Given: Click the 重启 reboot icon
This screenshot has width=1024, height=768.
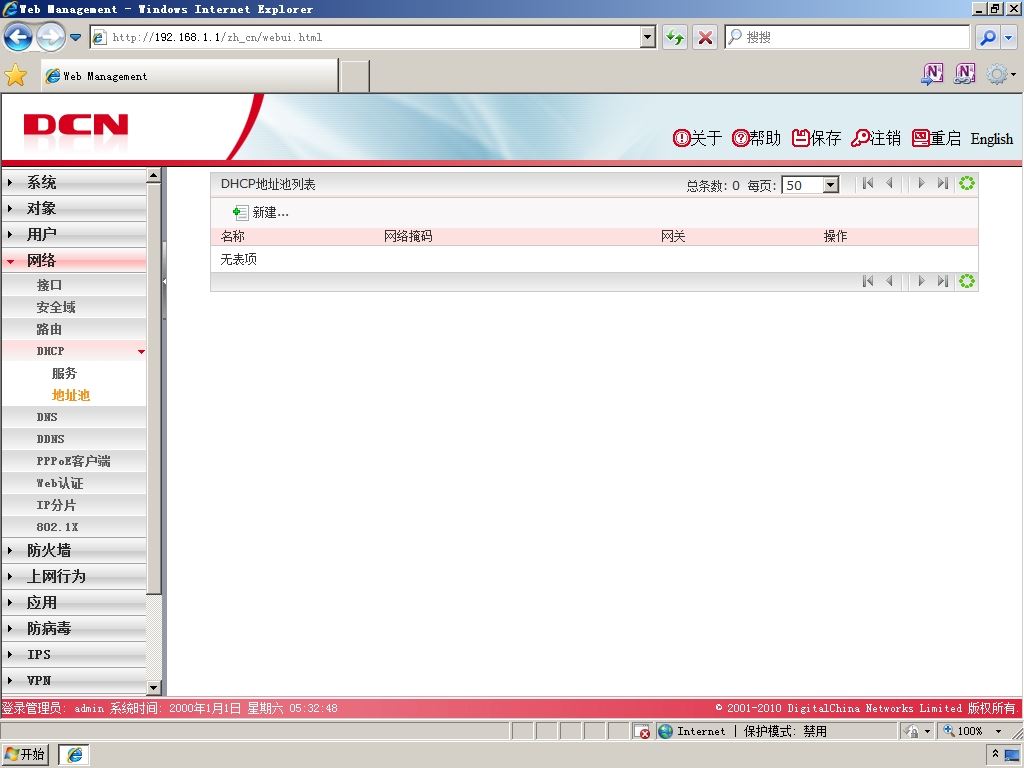Looking at the screenshot, I should [x=920, y=138].
